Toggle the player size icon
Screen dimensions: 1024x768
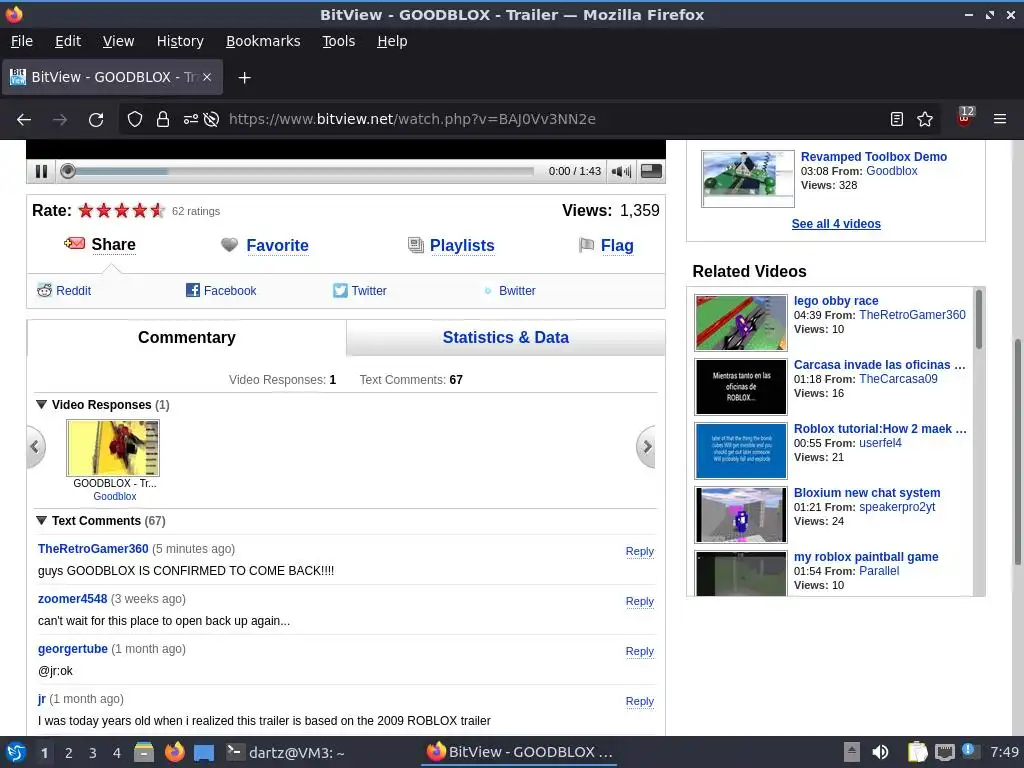click(x=651, y=171)
